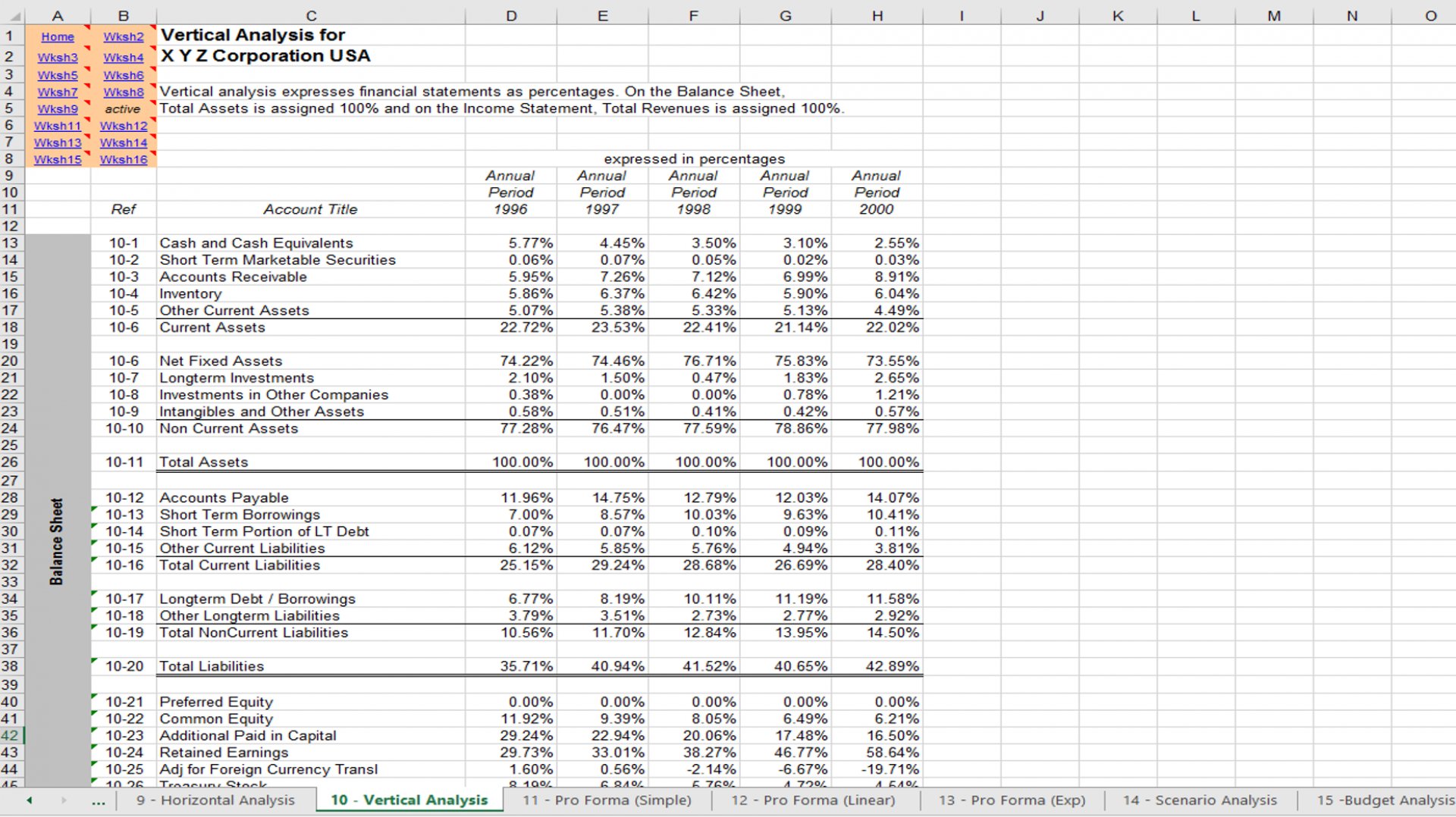Go to Wksh4 link
Viewport: 1456px width, 817px height.
click(x=124, y=57)
